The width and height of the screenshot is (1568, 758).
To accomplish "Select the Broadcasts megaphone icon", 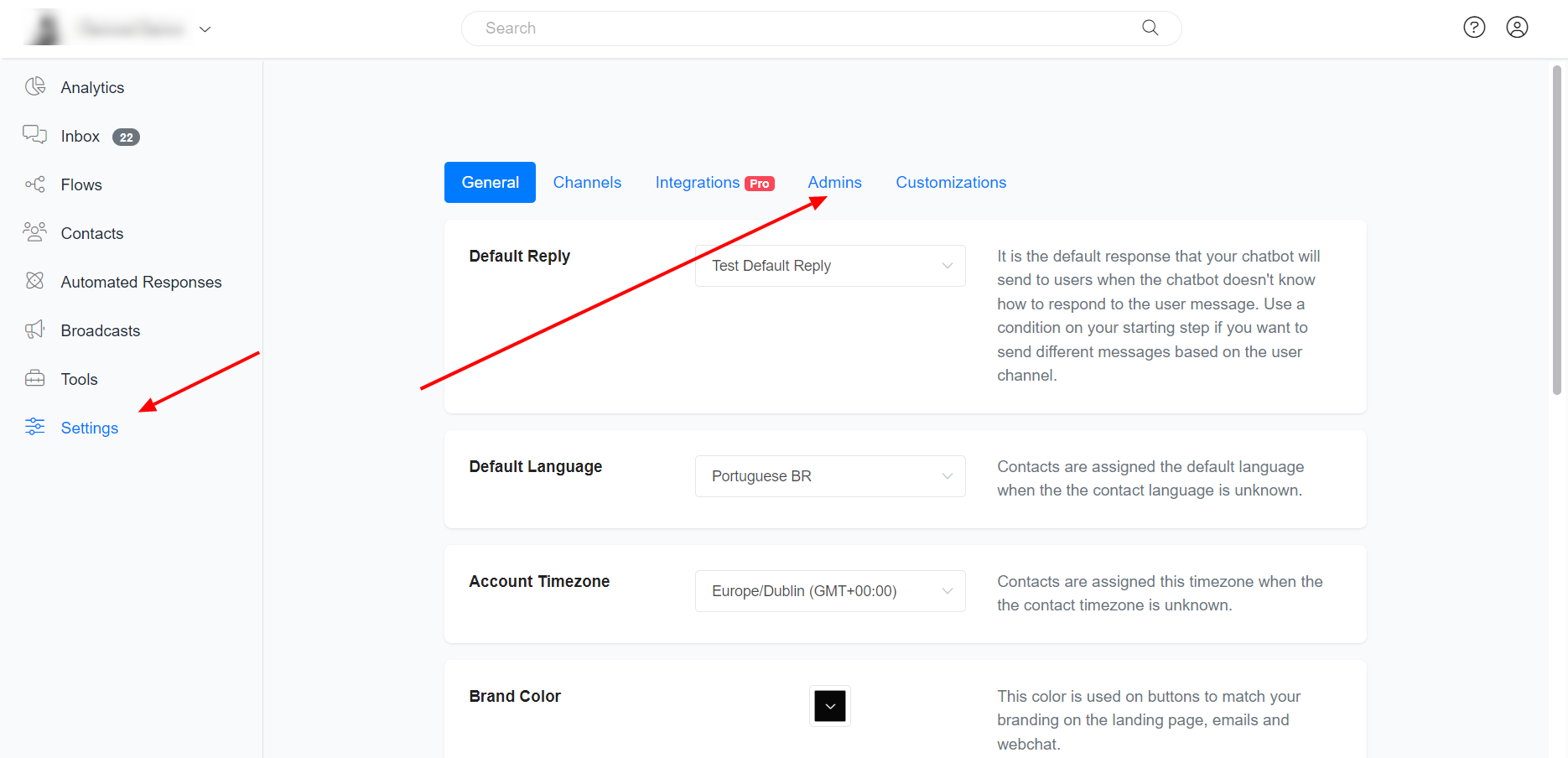I will pyautogui.click(x=35, y=330).
